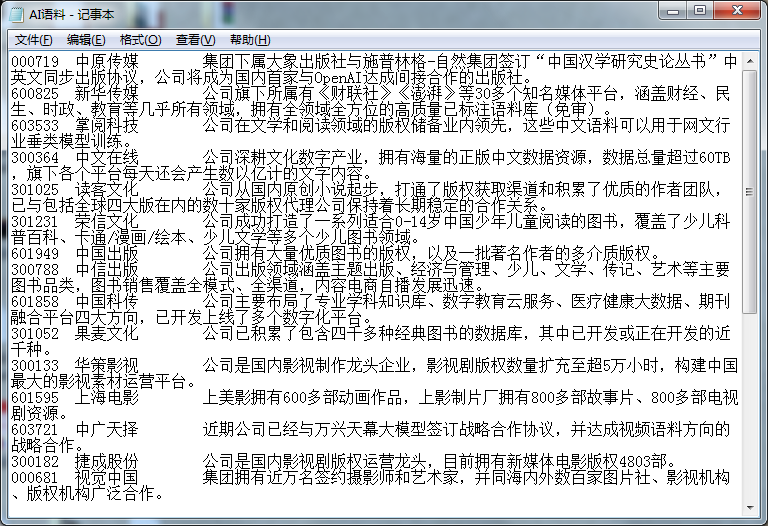Click company name 中文在线
The width and height of the screenshot is (768, 526).
pos(107,158)
